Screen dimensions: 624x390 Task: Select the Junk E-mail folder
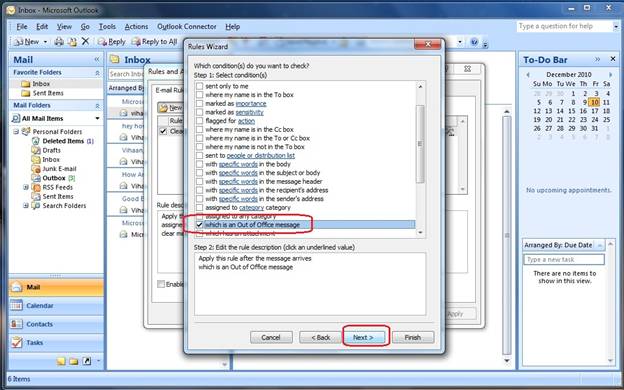click(x=59, y=169)
